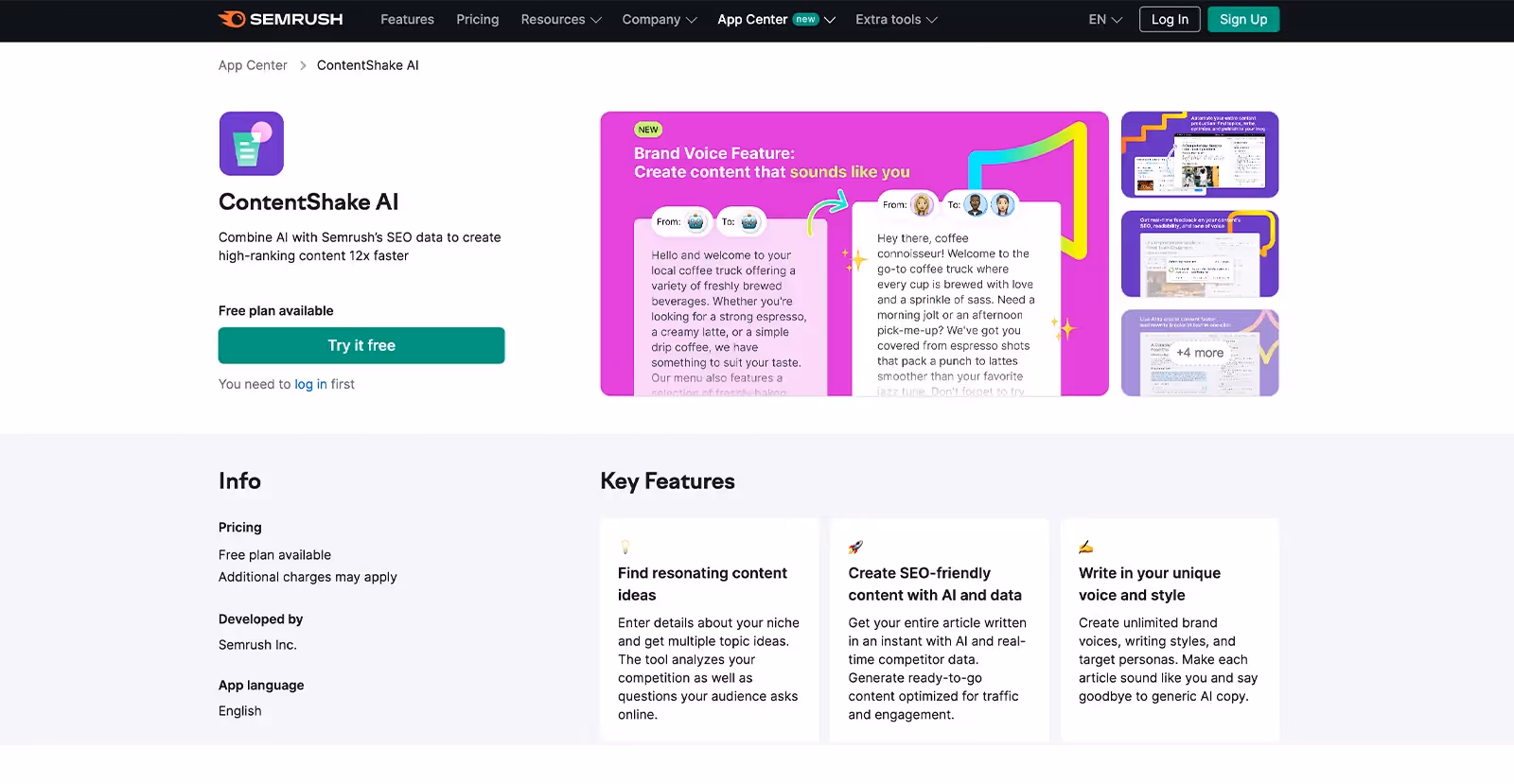The image size is (1514, 784).
Task: Open the '+4 more' gallery thumbnail
Action: click(x=1200, y=353)
